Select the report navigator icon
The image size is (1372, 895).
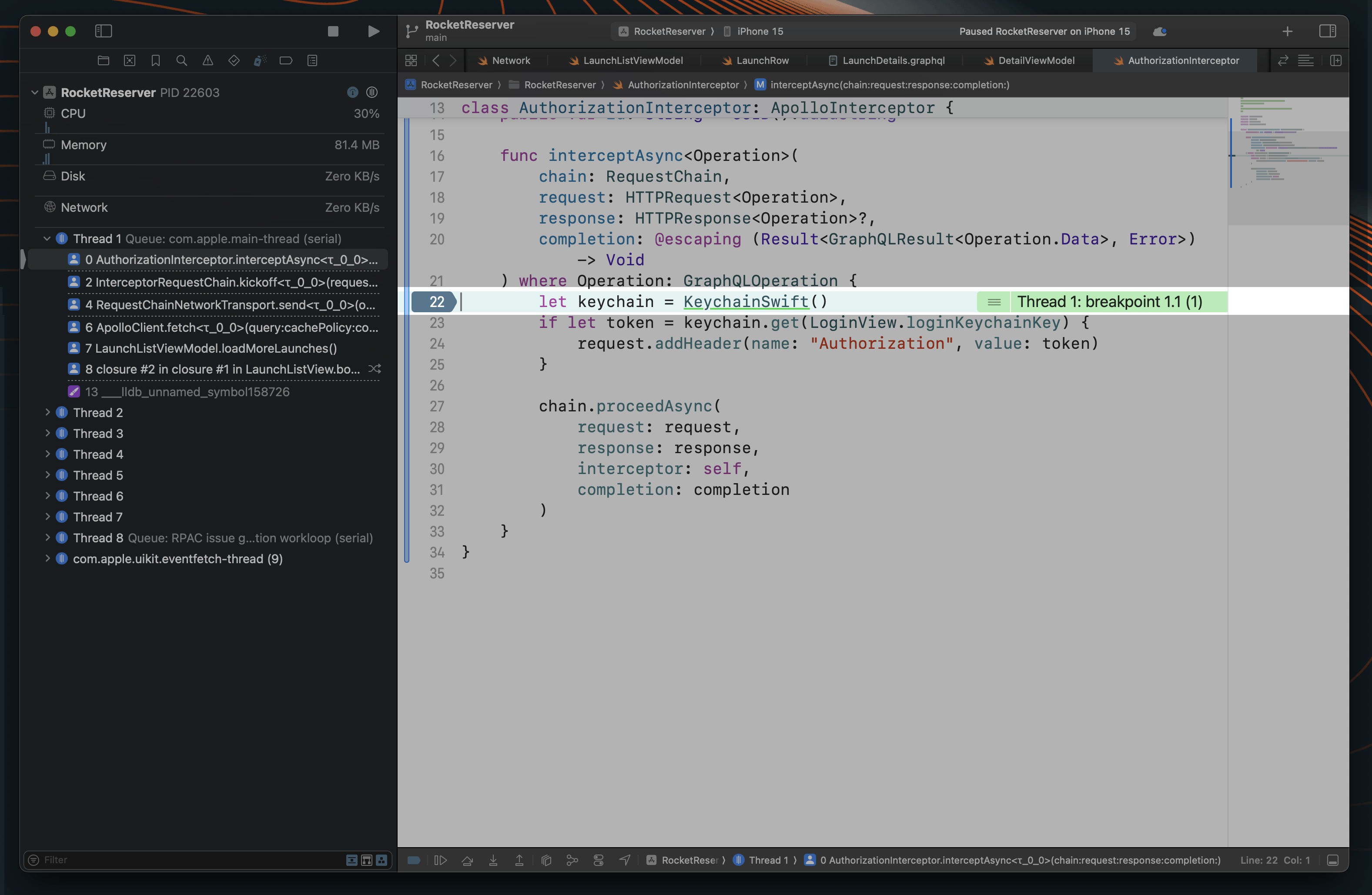click(312, 60)
